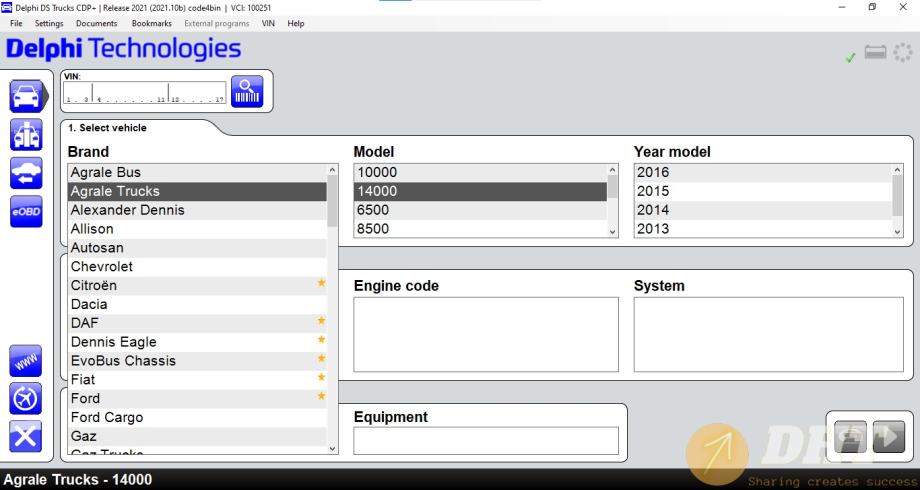Click the vehicle history arrow sidebar icon
The image size is (920, 490).
tap(26, 173)
